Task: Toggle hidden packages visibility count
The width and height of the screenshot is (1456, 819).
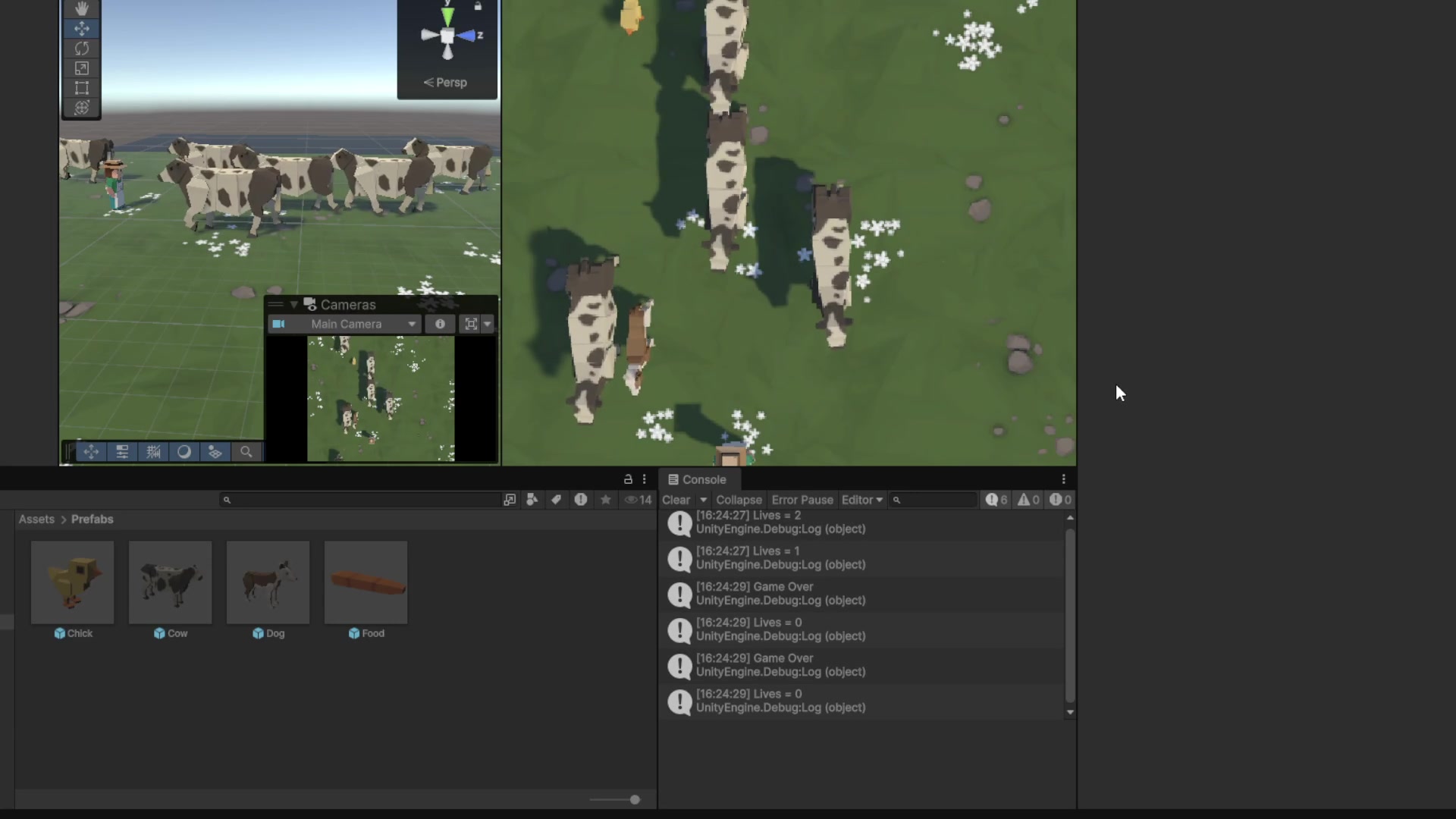Action: click(638, 500)
